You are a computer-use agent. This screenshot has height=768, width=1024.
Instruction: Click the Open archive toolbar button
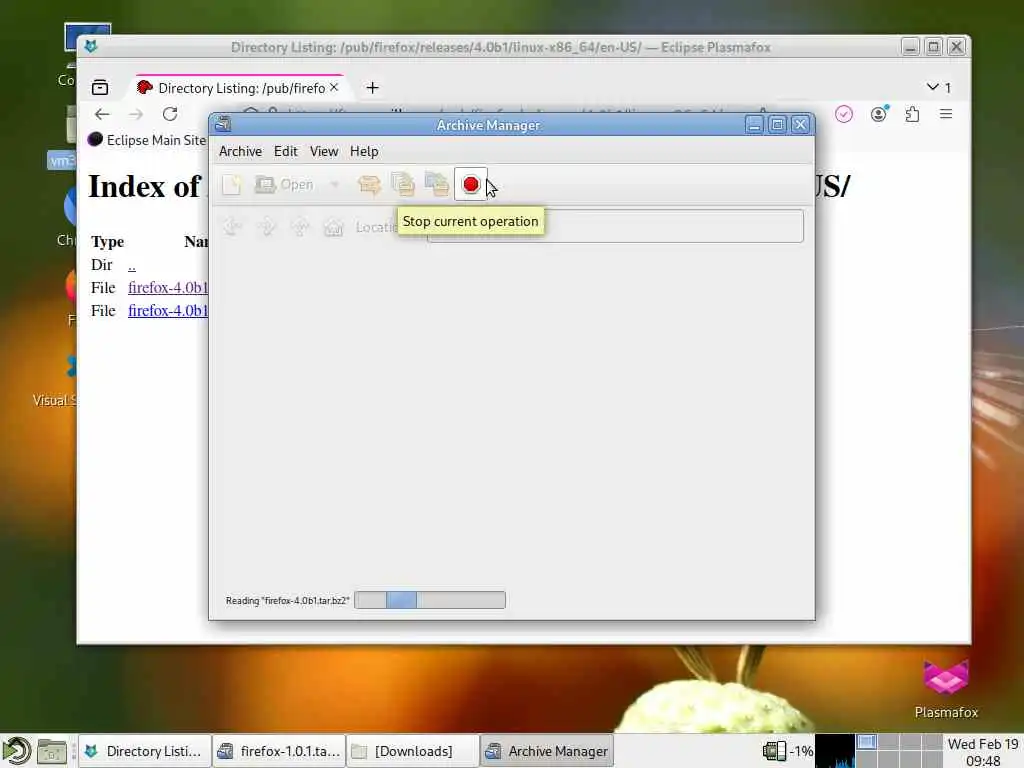point(284,185)
